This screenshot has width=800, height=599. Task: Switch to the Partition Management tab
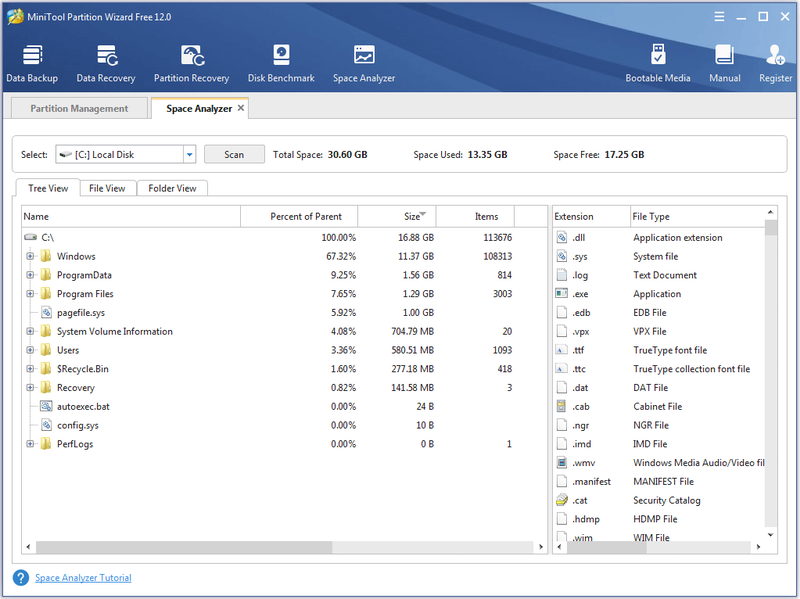79,108
